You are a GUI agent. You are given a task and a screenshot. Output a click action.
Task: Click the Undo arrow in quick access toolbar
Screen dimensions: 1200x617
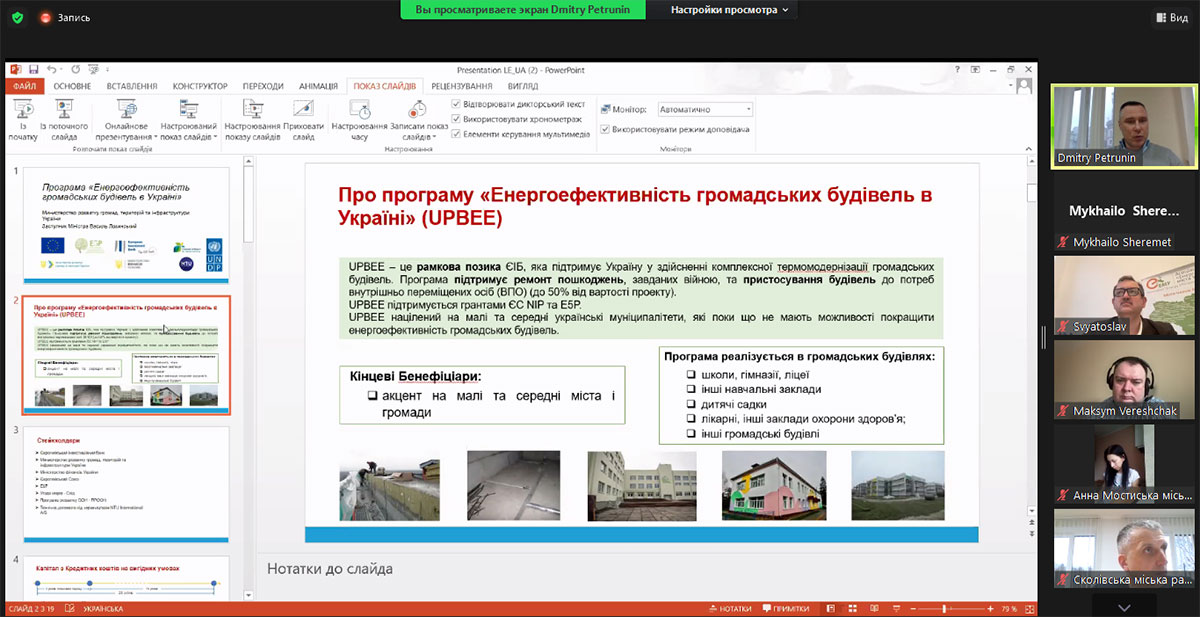pos(51,69)
